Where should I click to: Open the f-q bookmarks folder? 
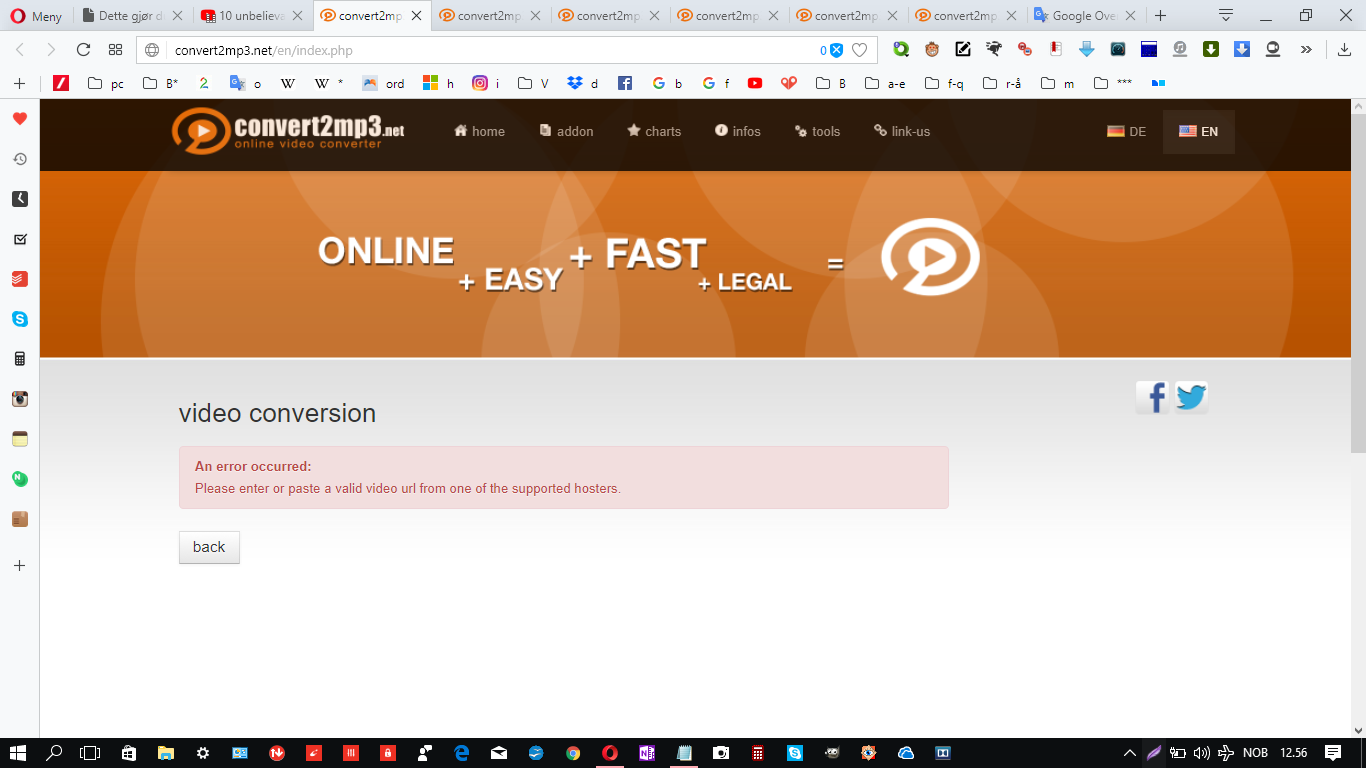tap(945, 84)
